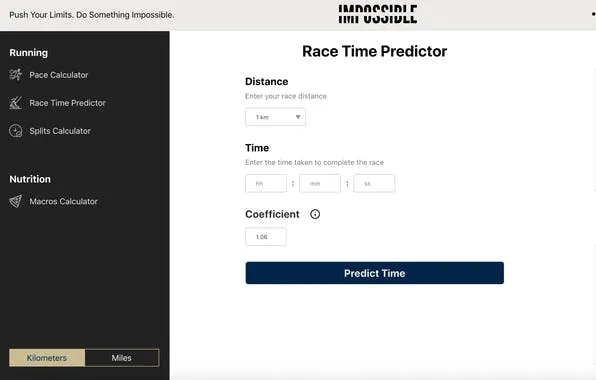
Task: Click the Predict Time button
Action: pyautogui.click(x=375, y=273)
